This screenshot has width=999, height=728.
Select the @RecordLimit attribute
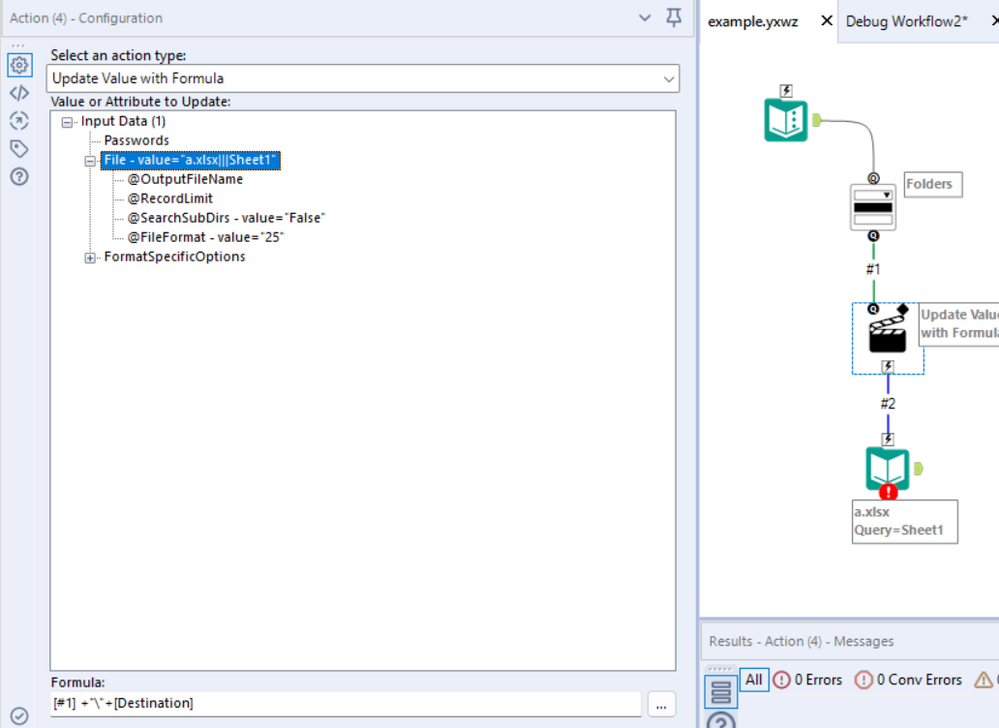point(169,198)
